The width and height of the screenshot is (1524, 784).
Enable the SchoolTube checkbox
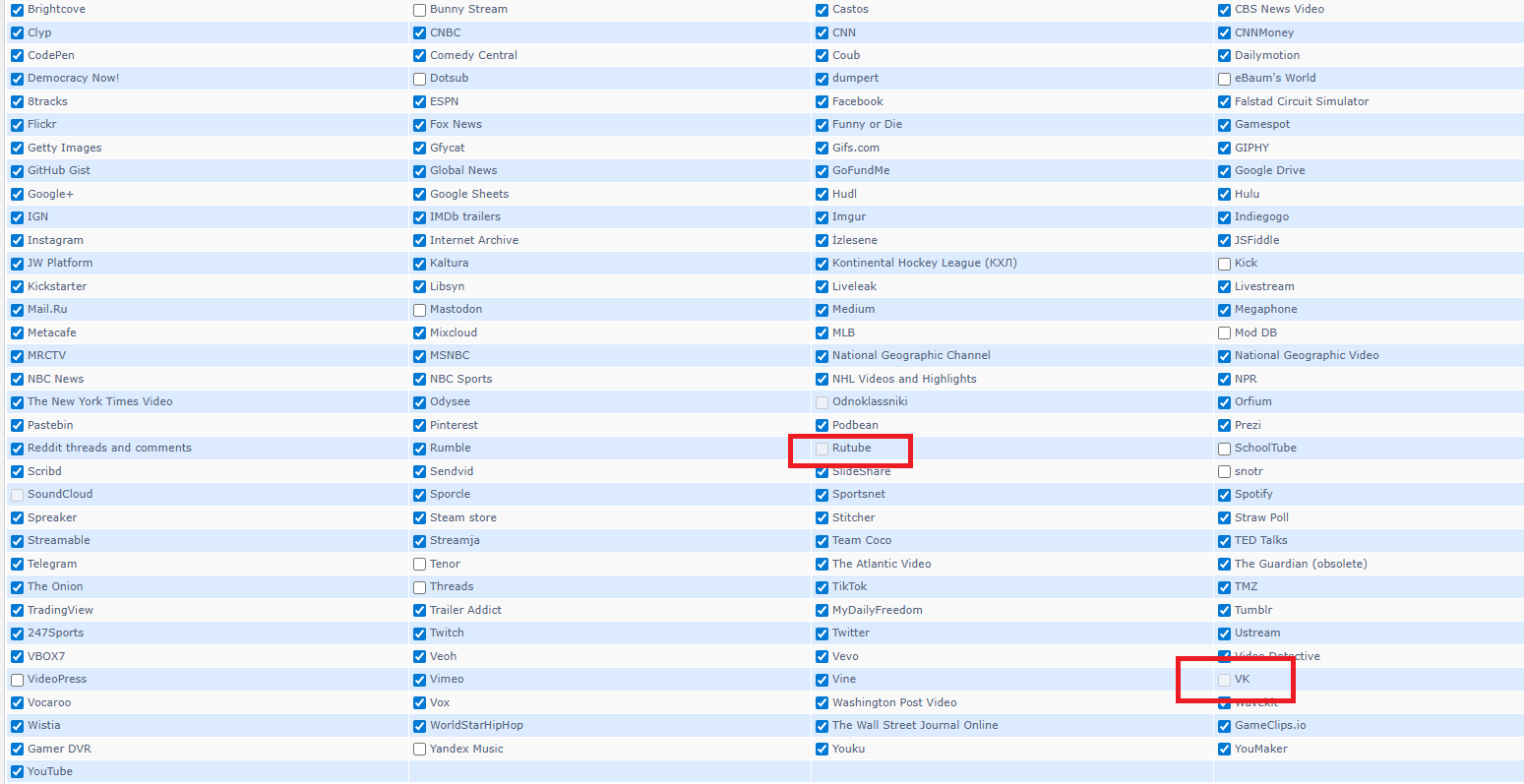tap(1225, 449)
